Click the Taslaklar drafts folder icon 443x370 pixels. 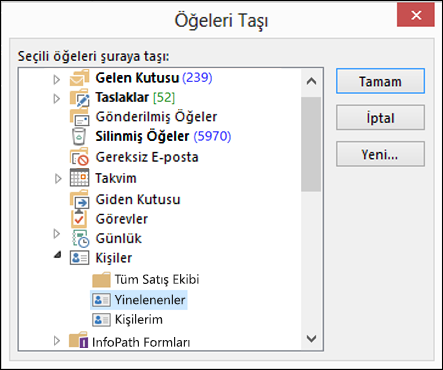[x=79, y=98]
